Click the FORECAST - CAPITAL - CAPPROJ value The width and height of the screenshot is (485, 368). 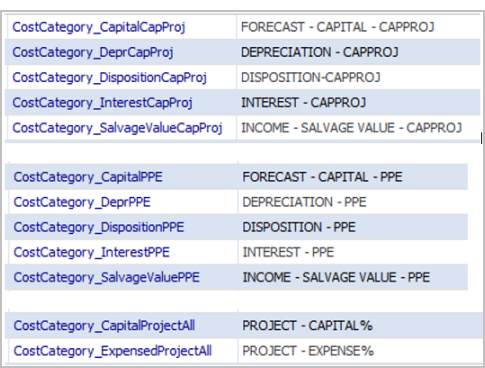tap(338, 27)
